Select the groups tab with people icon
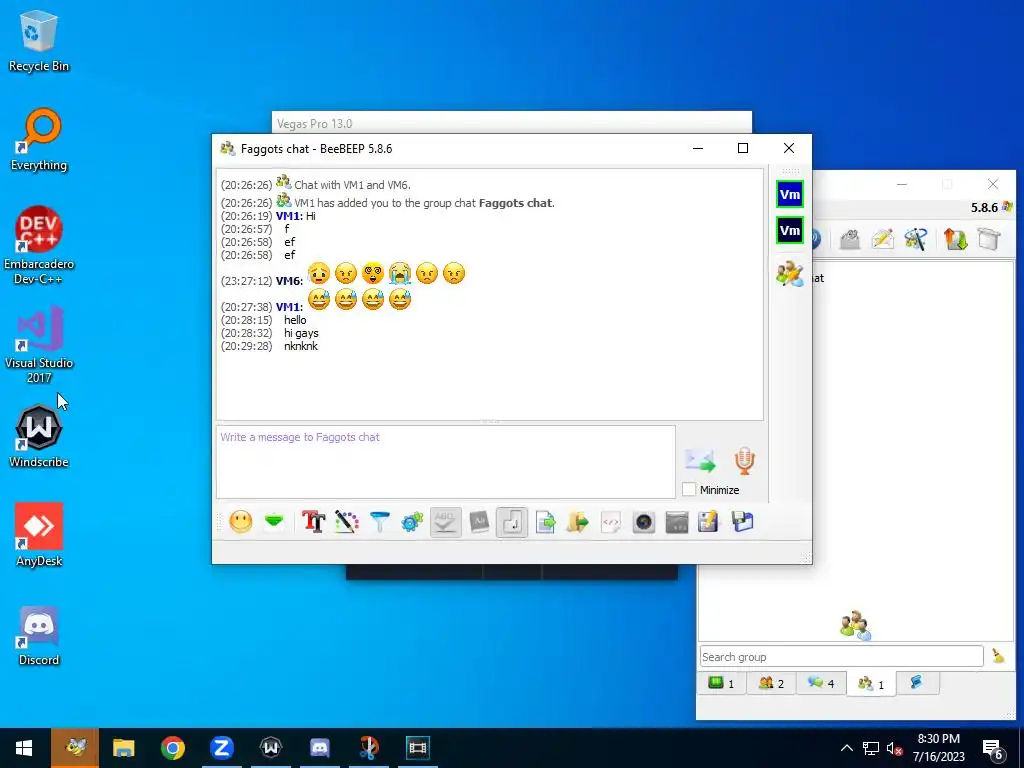This screenshot has height=768, width=1024. pyautogui.click(x=871, y=683)
